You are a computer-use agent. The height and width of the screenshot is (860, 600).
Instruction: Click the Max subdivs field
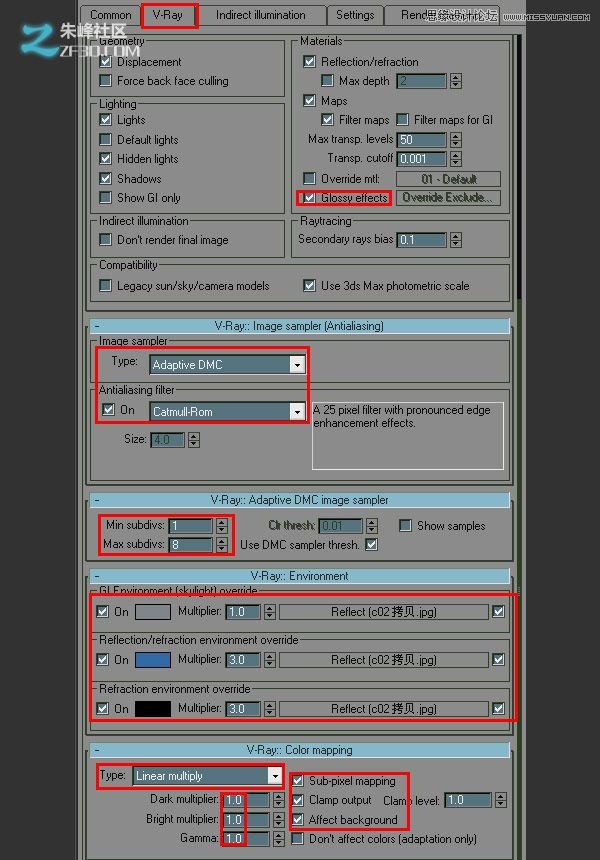click(190, 545)
